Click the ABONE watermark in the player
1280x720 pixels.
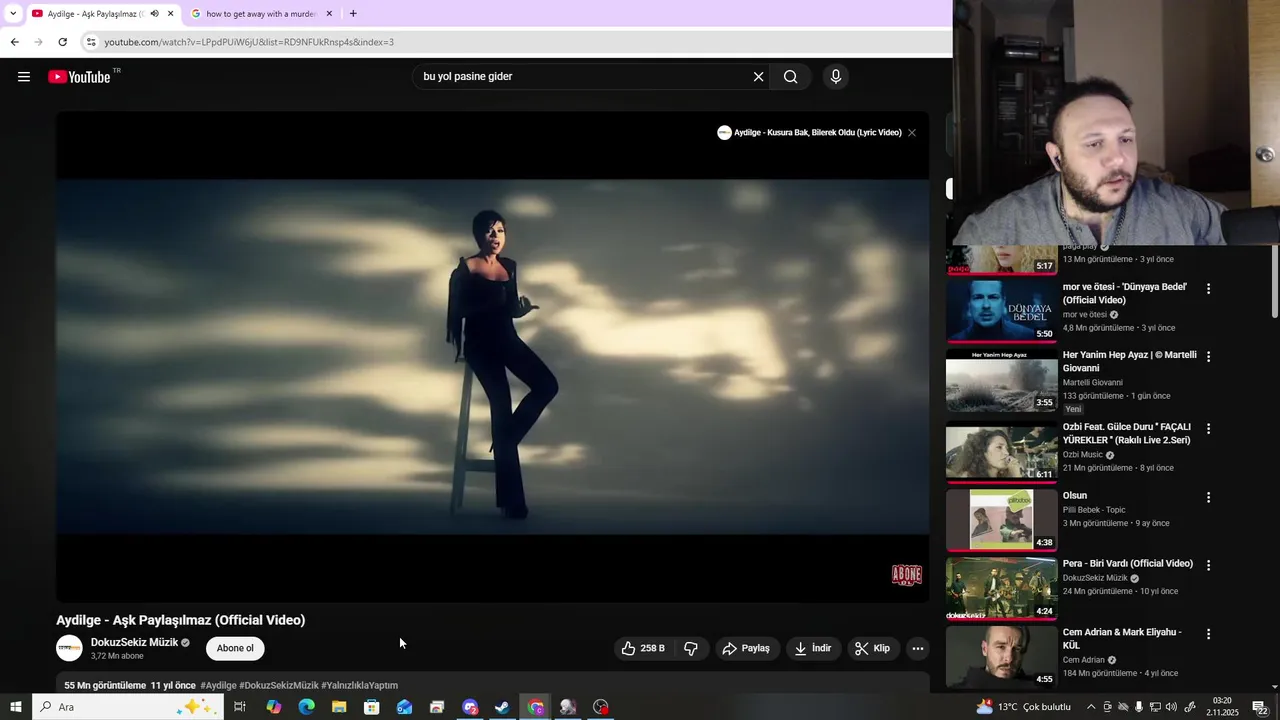pos(906,575)
